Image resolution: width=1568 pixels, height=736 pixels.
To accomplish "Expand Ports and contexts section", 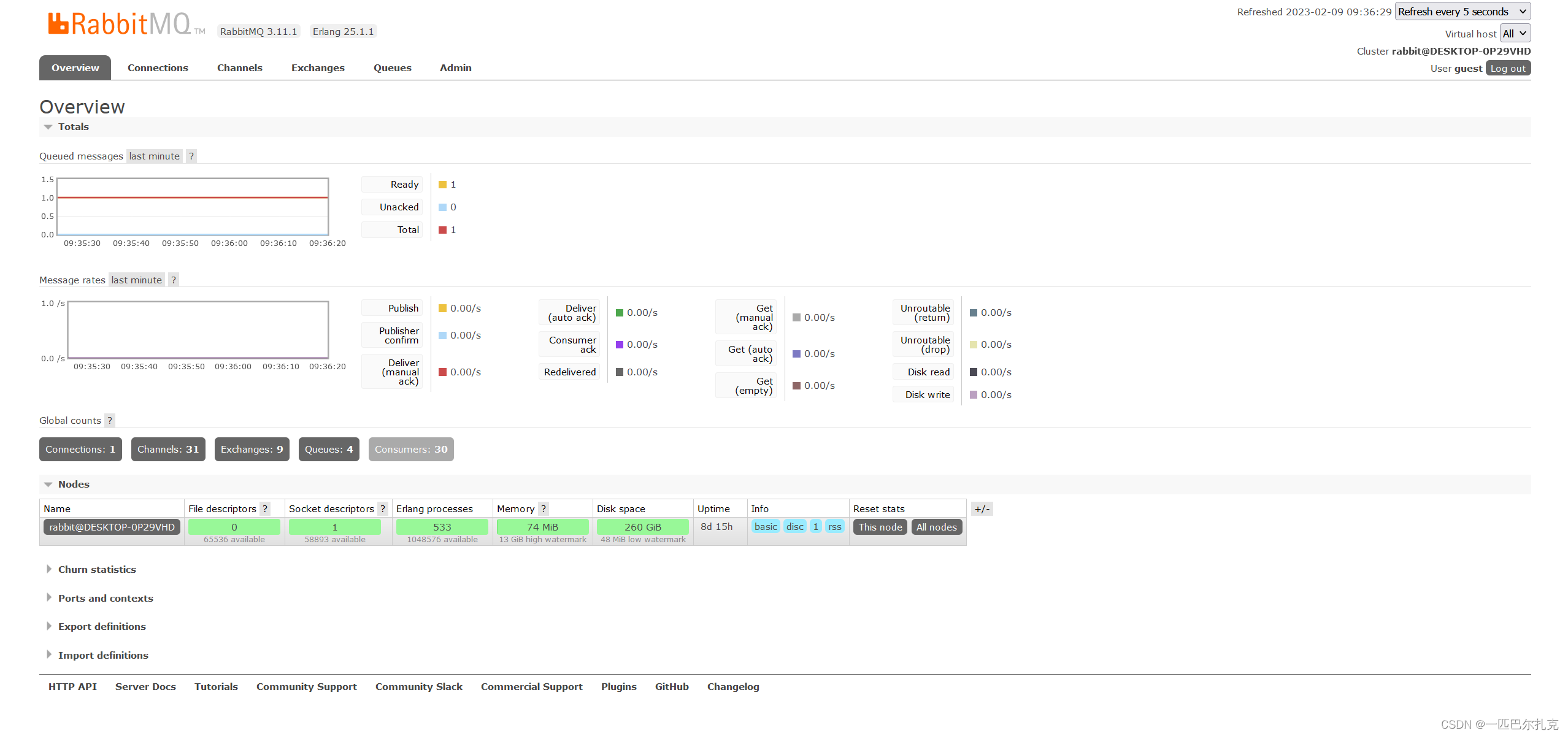I will pyautogui.click(x=106, y=599).
